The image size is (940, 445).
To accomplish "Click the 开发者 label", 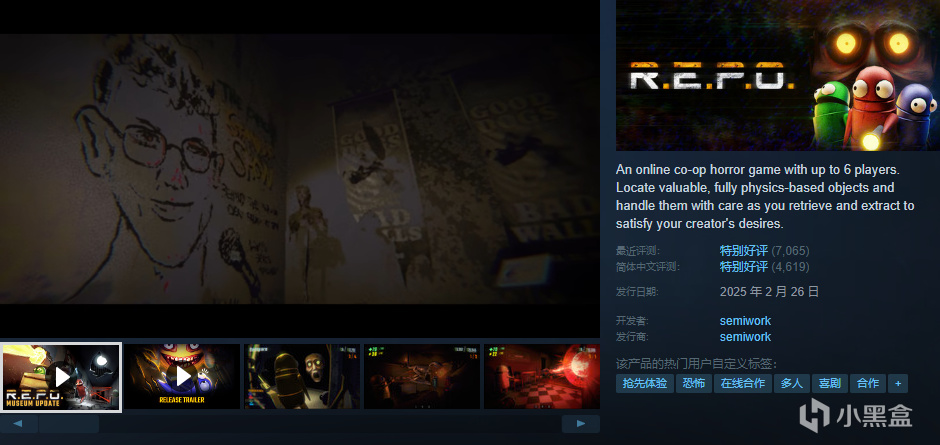I will pos(632,321).
